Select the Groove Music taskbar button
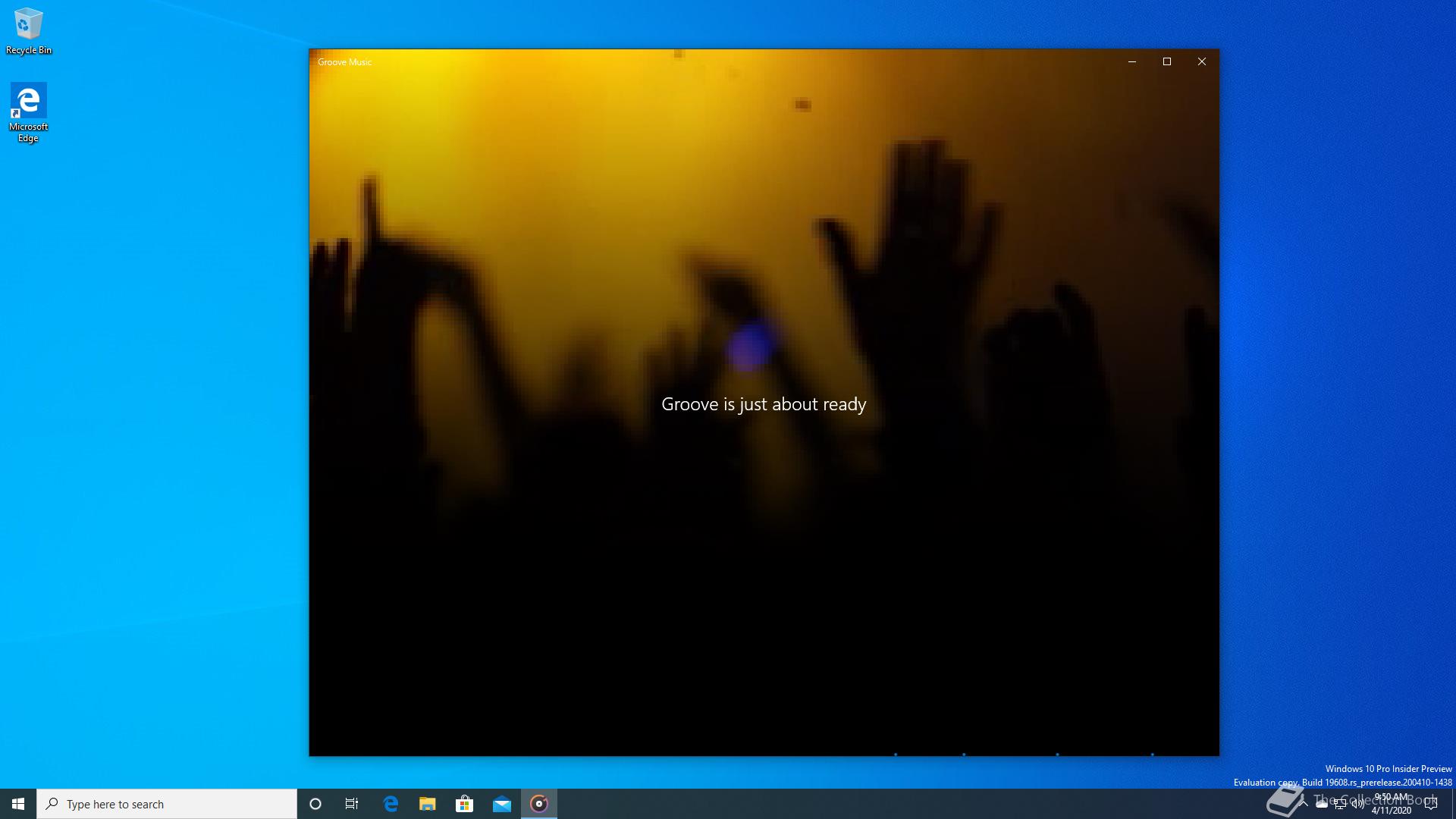 (x=539, y=804)
